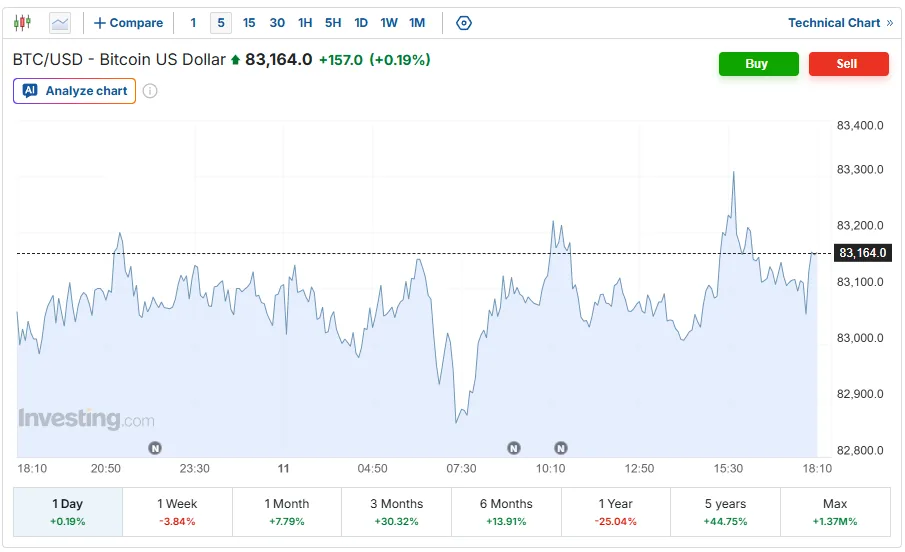This screenshot has width=905, height=552.
Task: Click the 83,300.0 price axis label
Action: point(860,169)
